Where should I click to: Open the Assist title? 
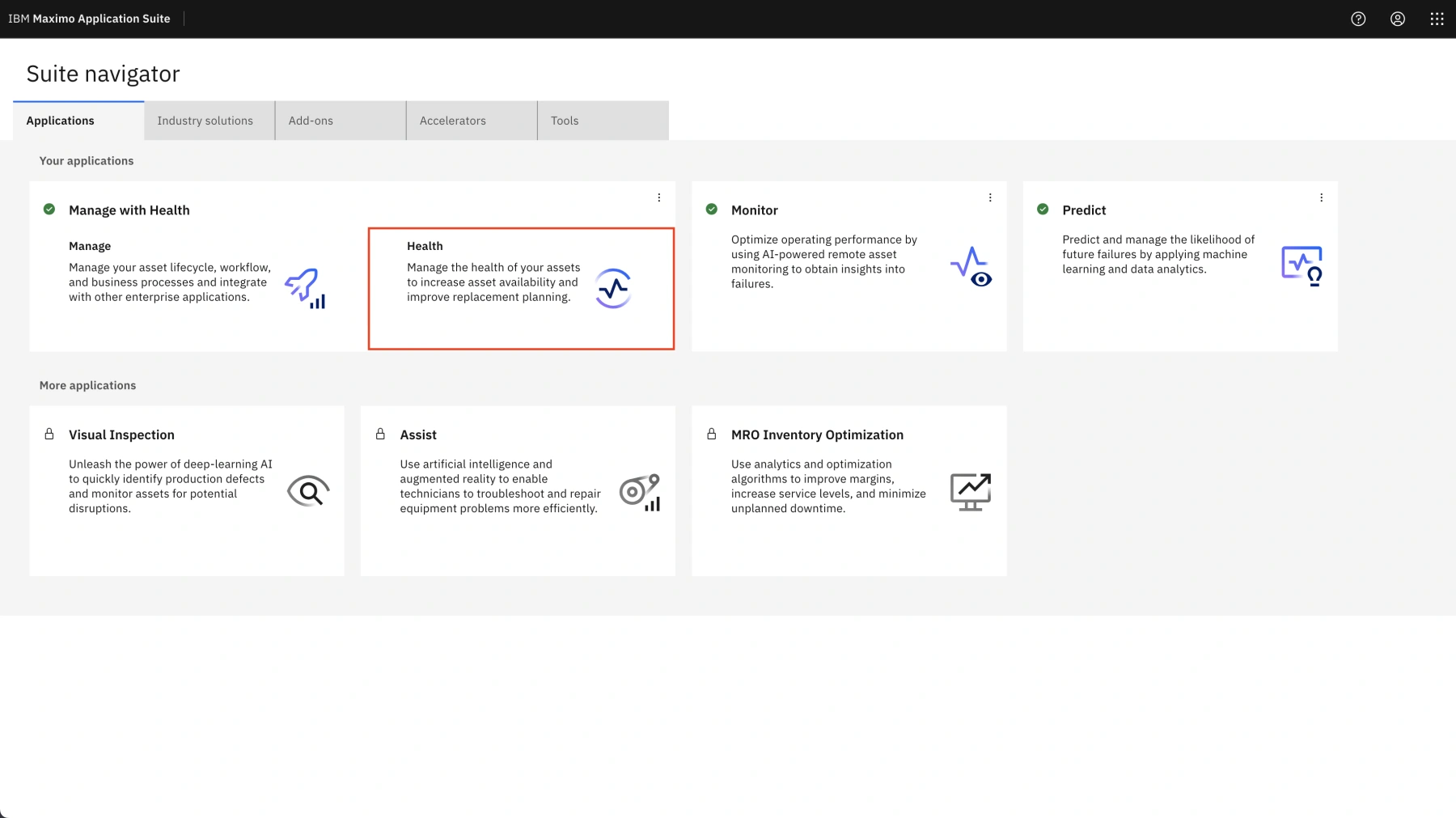[418, 435]
